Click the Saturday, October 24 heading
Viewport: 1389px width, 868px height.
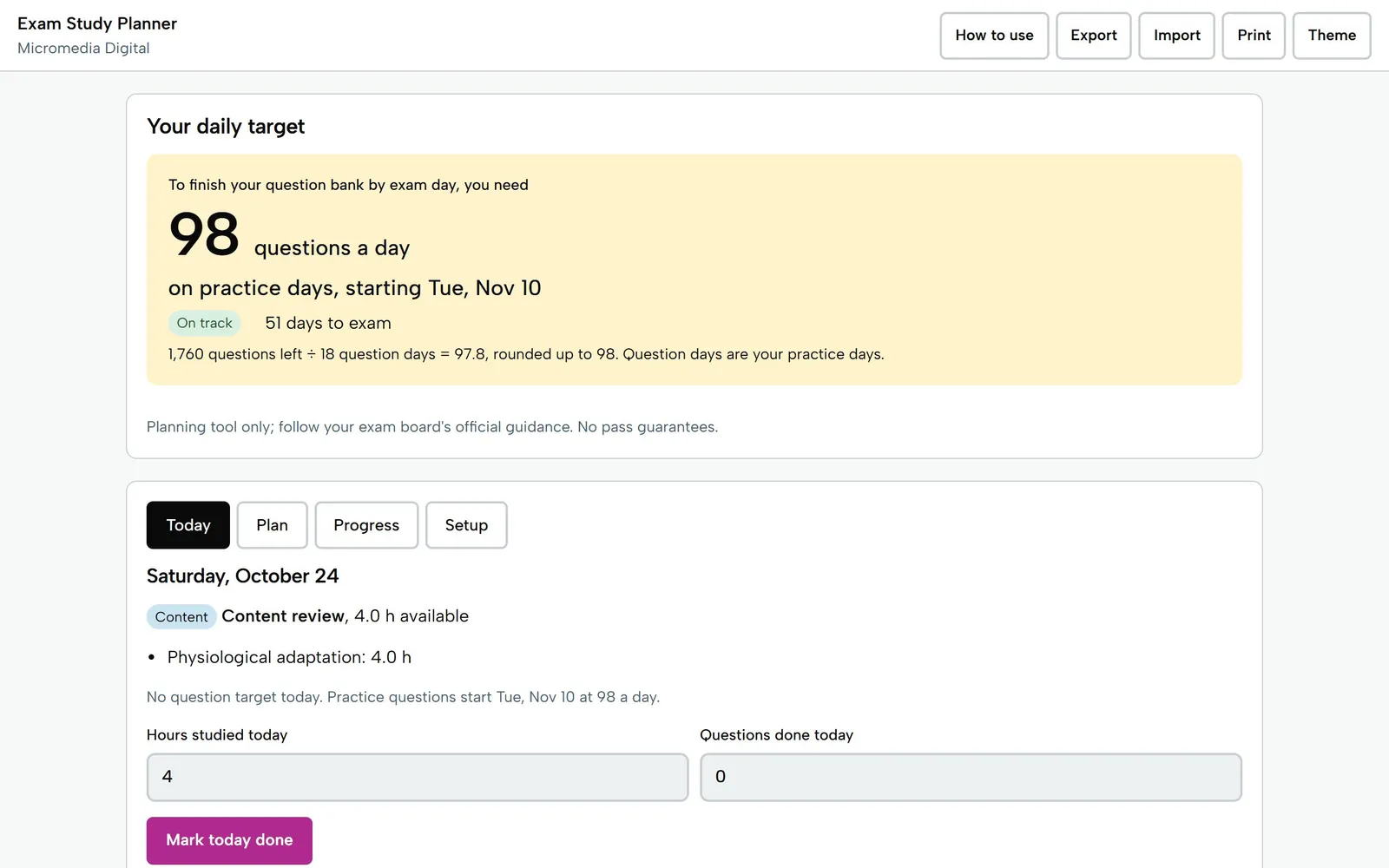(242, 576)
